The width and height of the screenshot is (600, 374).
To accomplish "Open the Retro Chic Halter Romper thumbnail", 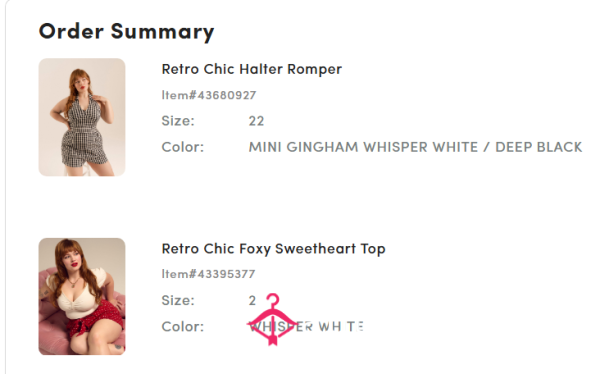I will point(82,117).
